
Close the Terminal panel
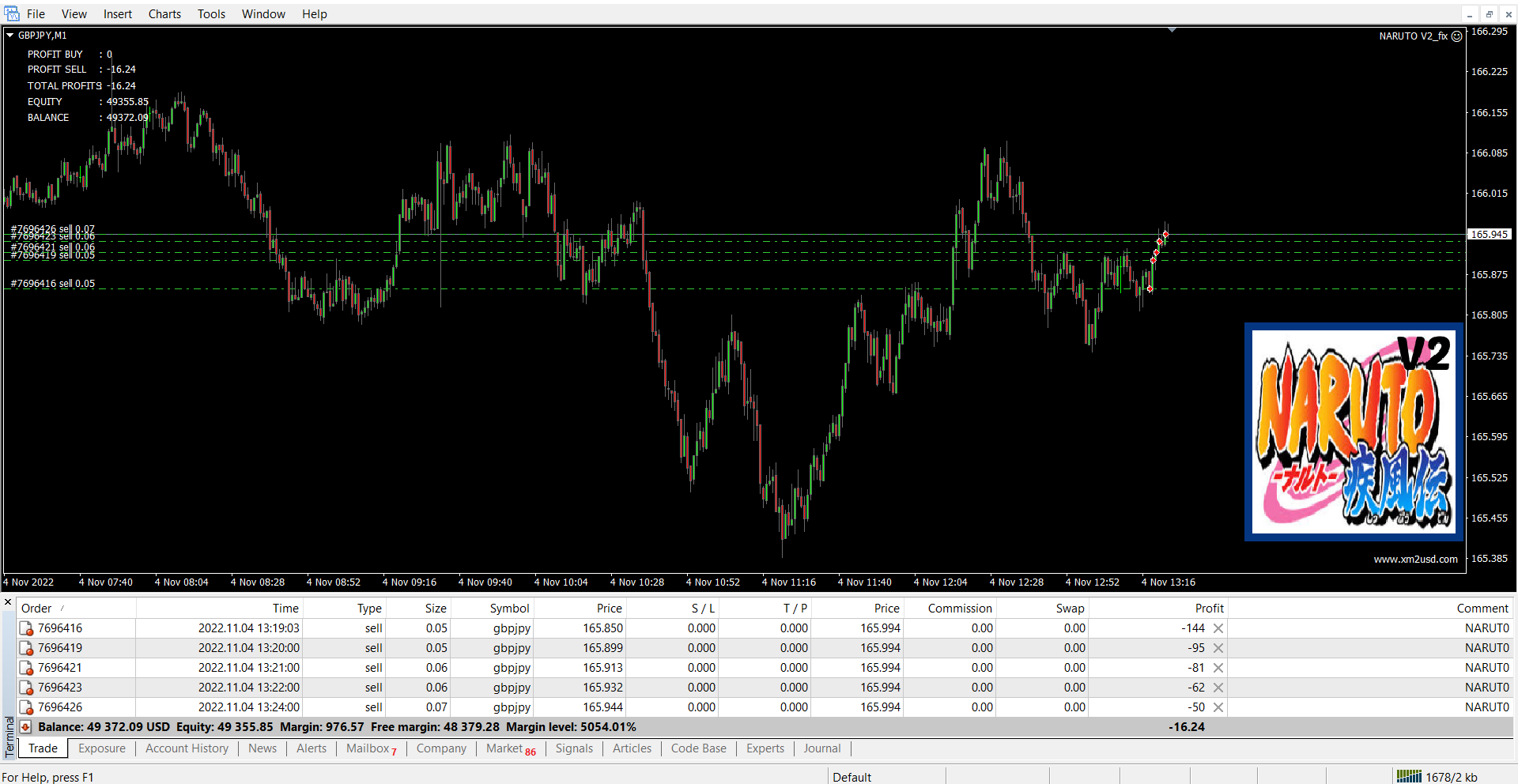pyautogui.click(x=8, y=603)
